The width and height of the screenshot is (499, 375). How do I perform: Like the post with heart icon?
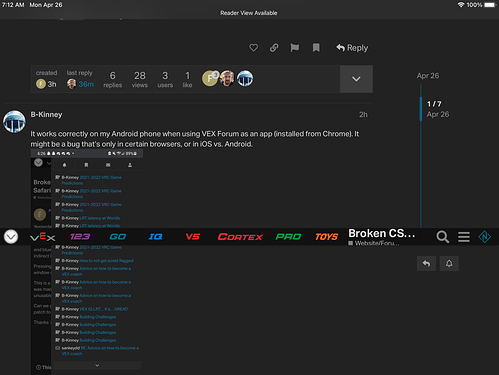(253, 48)
